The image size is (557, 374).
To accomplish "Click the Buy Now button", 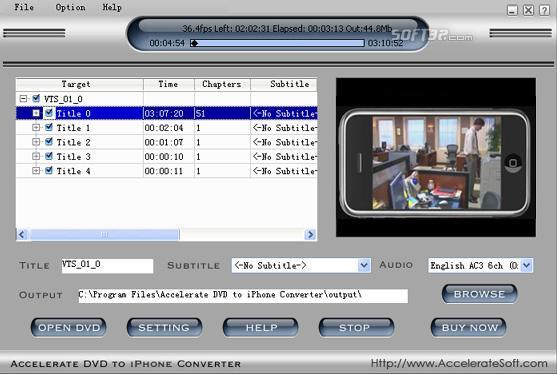I will click(469, 327).
